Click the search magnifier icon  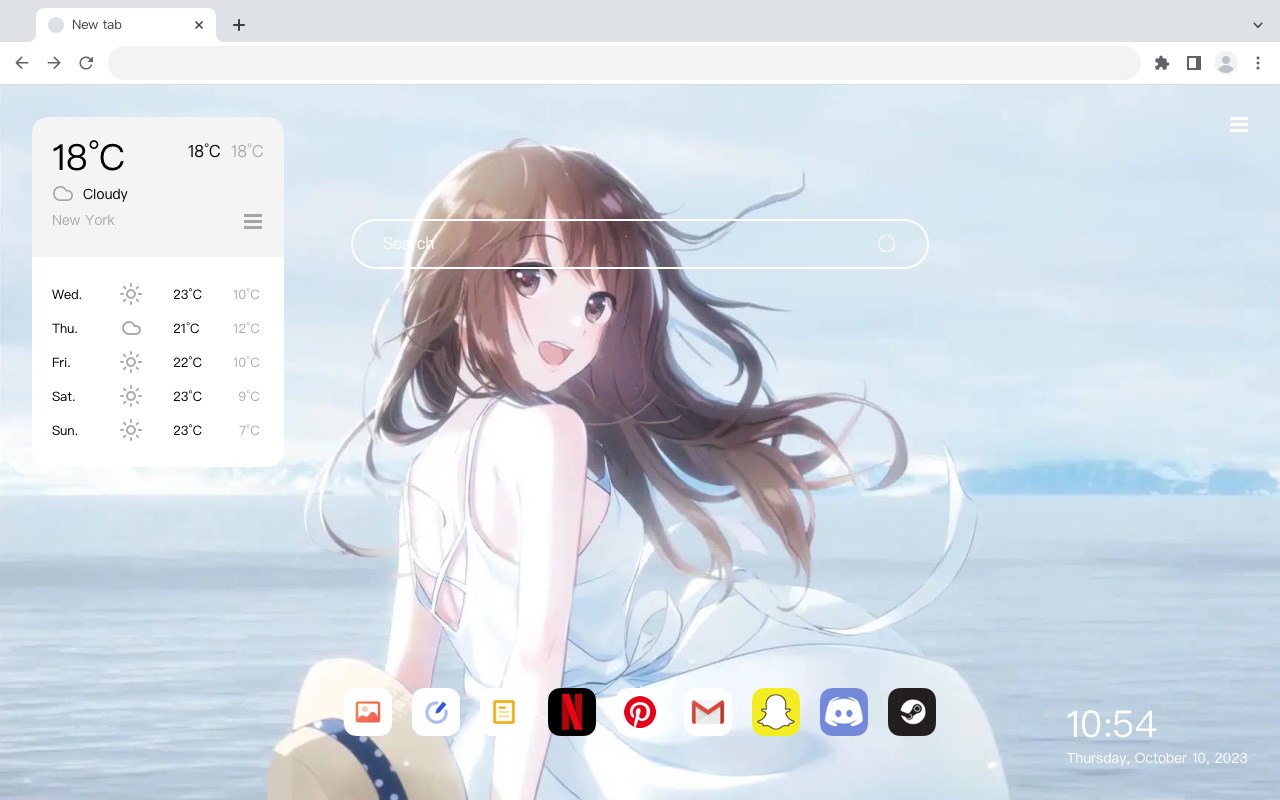[887, 244]
